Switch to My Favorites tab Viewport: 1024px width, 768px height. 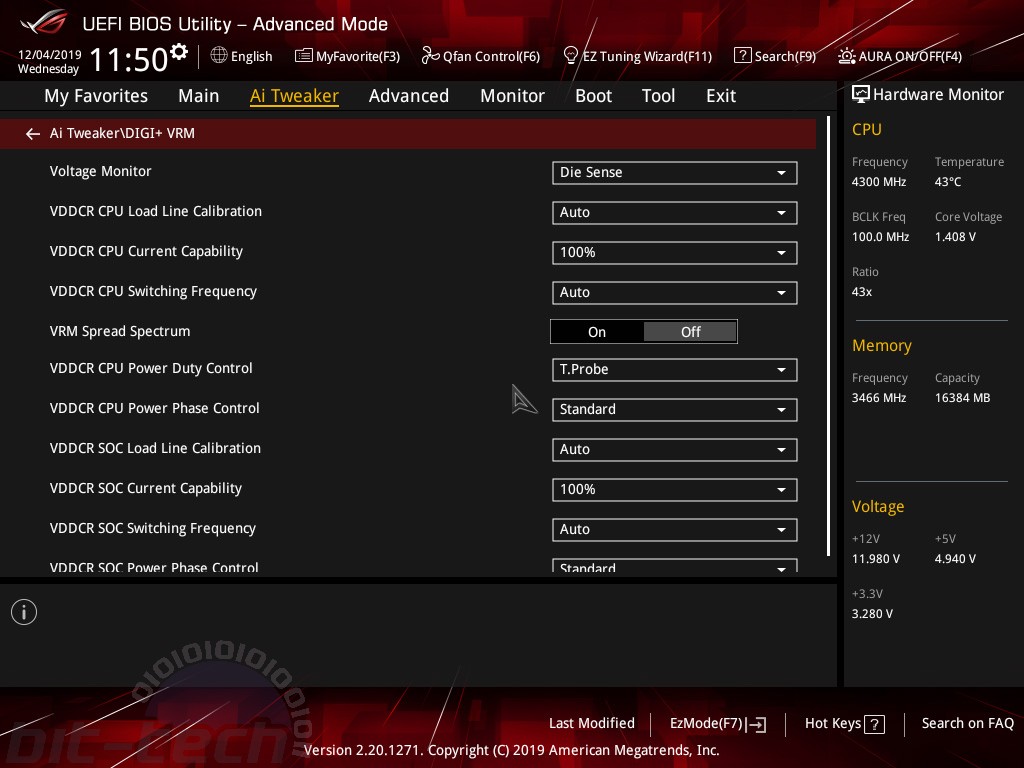coord(96,96)
